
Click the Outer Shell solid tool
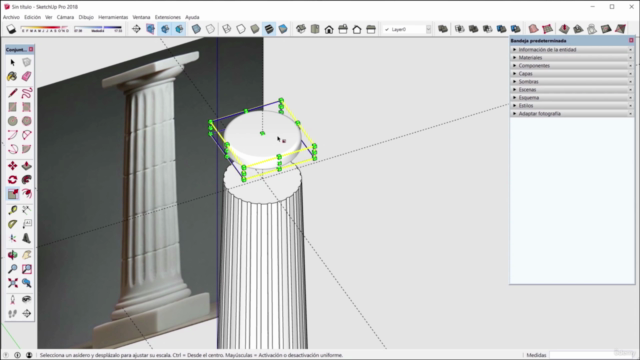click(443, 29)
